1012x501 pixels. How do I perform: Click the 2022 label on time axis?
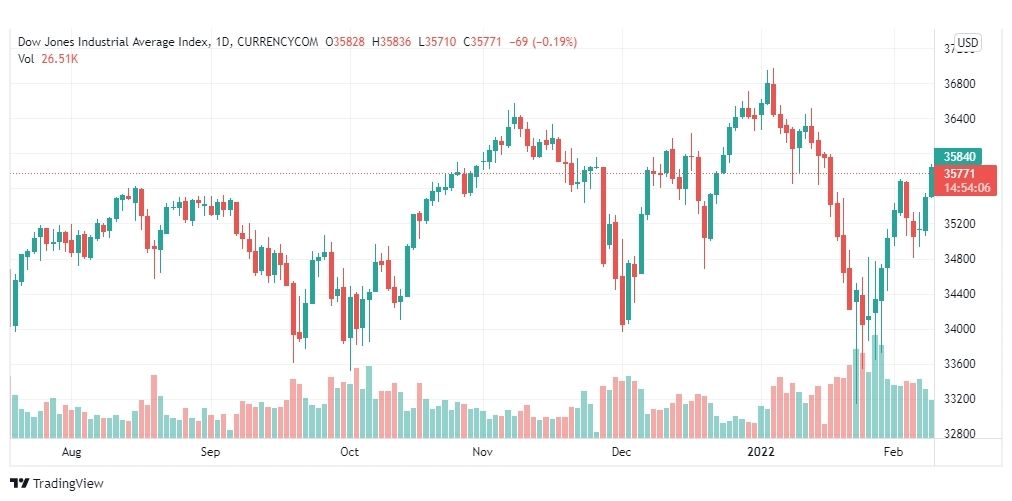pos(761,452)
